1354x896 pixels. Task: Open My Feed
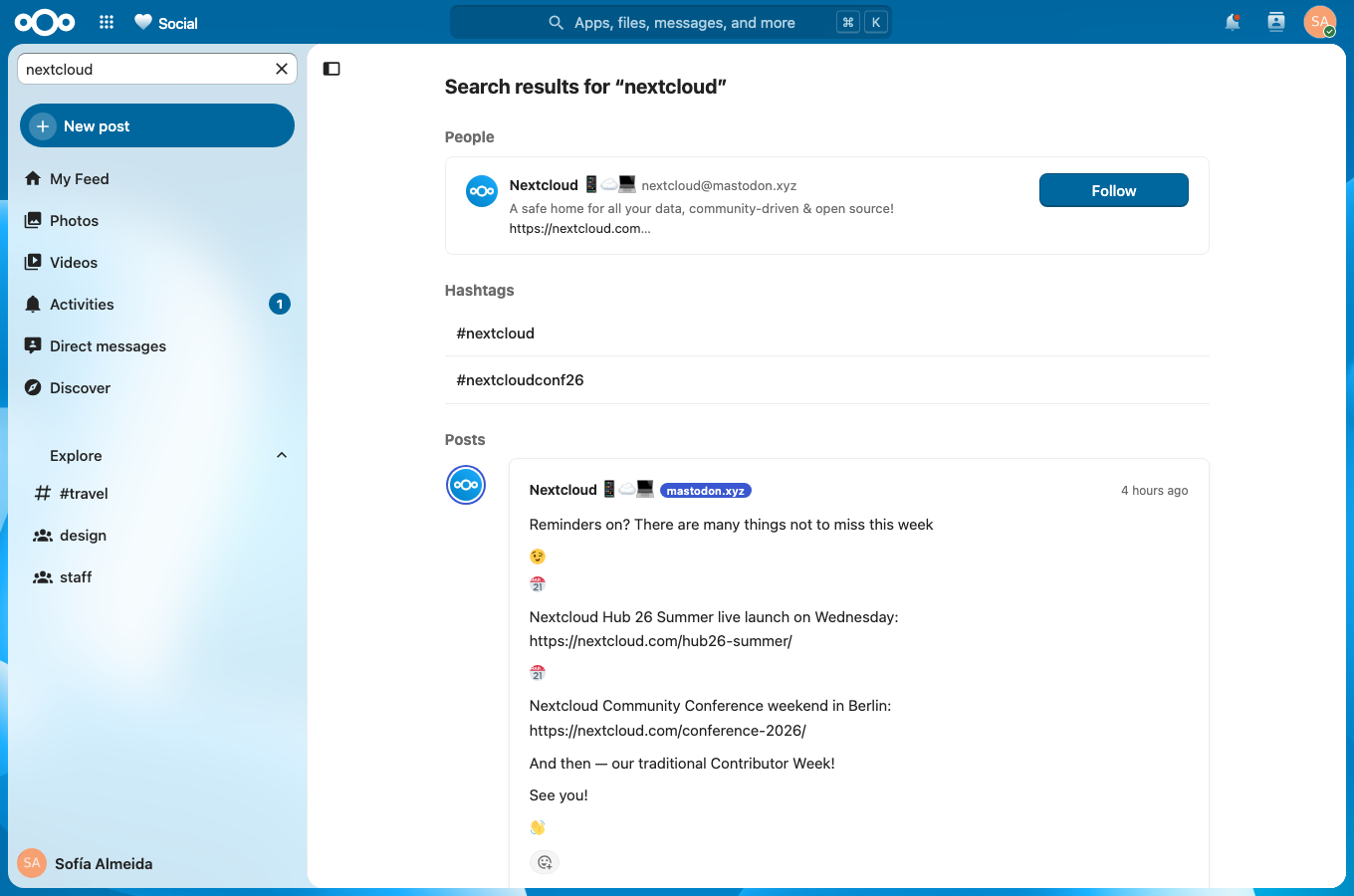[157, 179]
